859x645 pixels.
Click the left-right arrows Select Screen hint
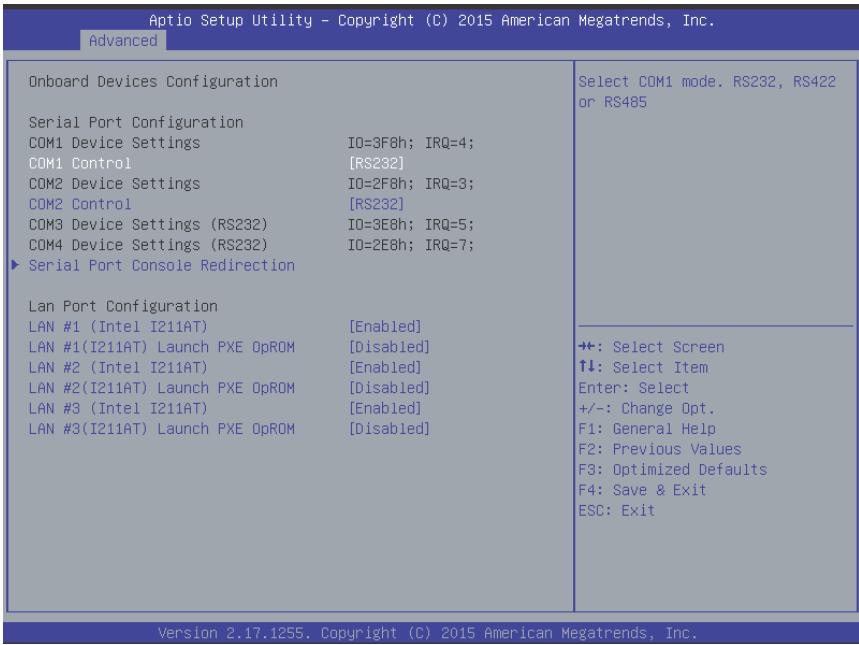pos(651,347)
